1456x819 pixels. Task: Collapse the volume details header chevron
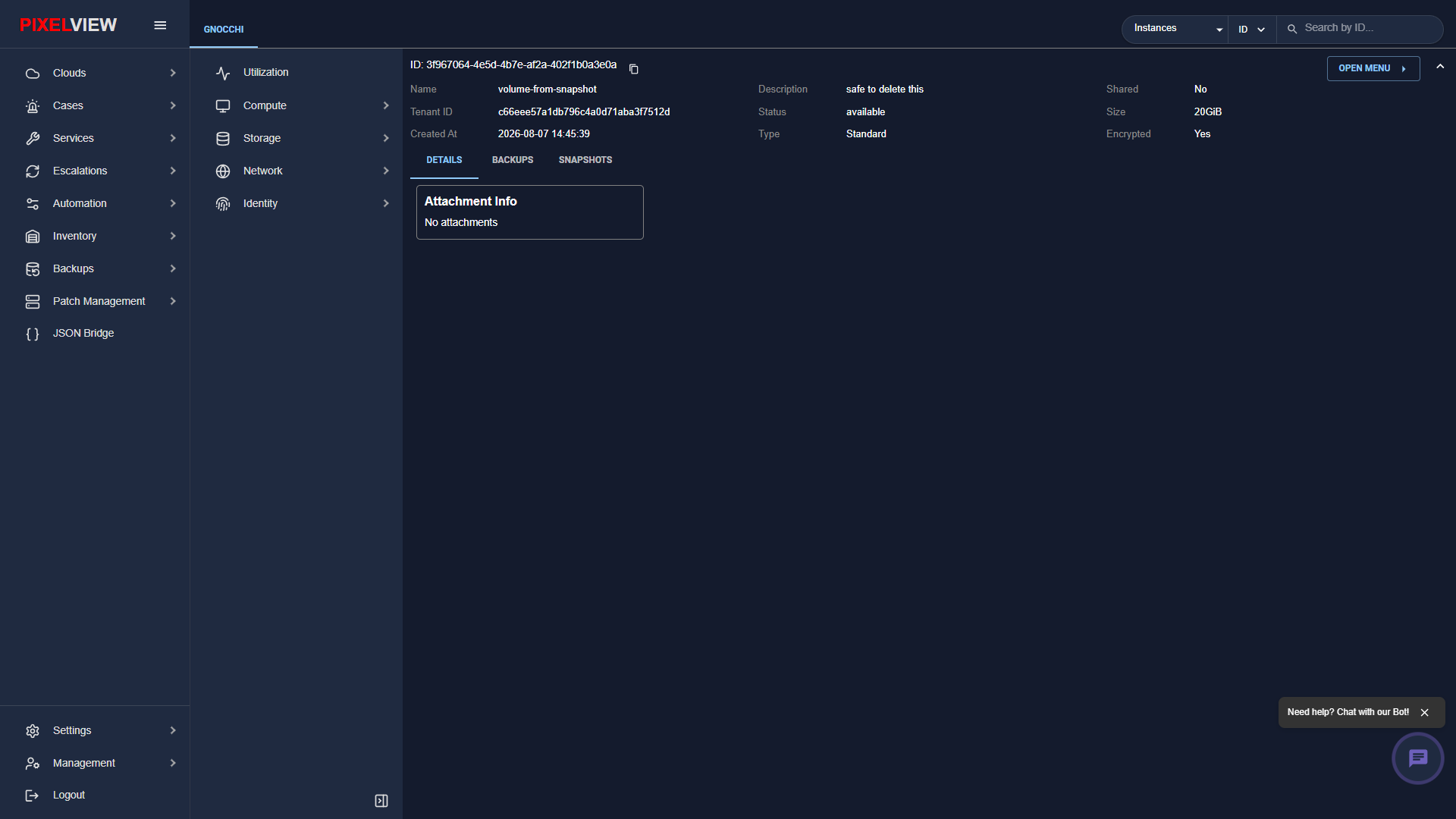[x=1440, y=67]
